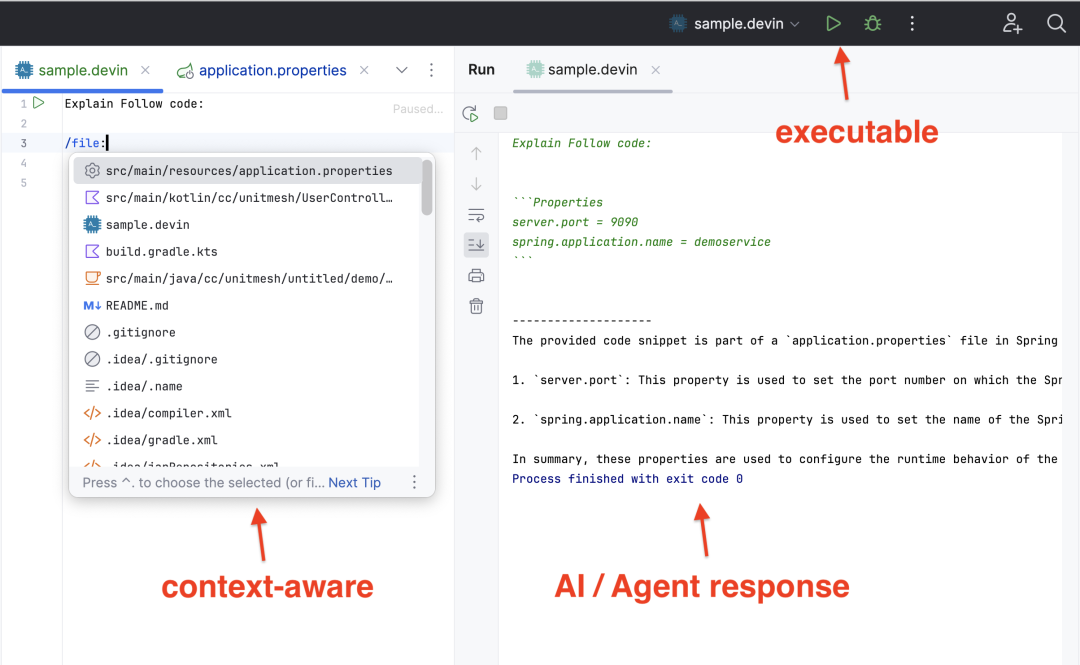
Task: Jump down the stack trace arrow
Action: click(476, 184)
